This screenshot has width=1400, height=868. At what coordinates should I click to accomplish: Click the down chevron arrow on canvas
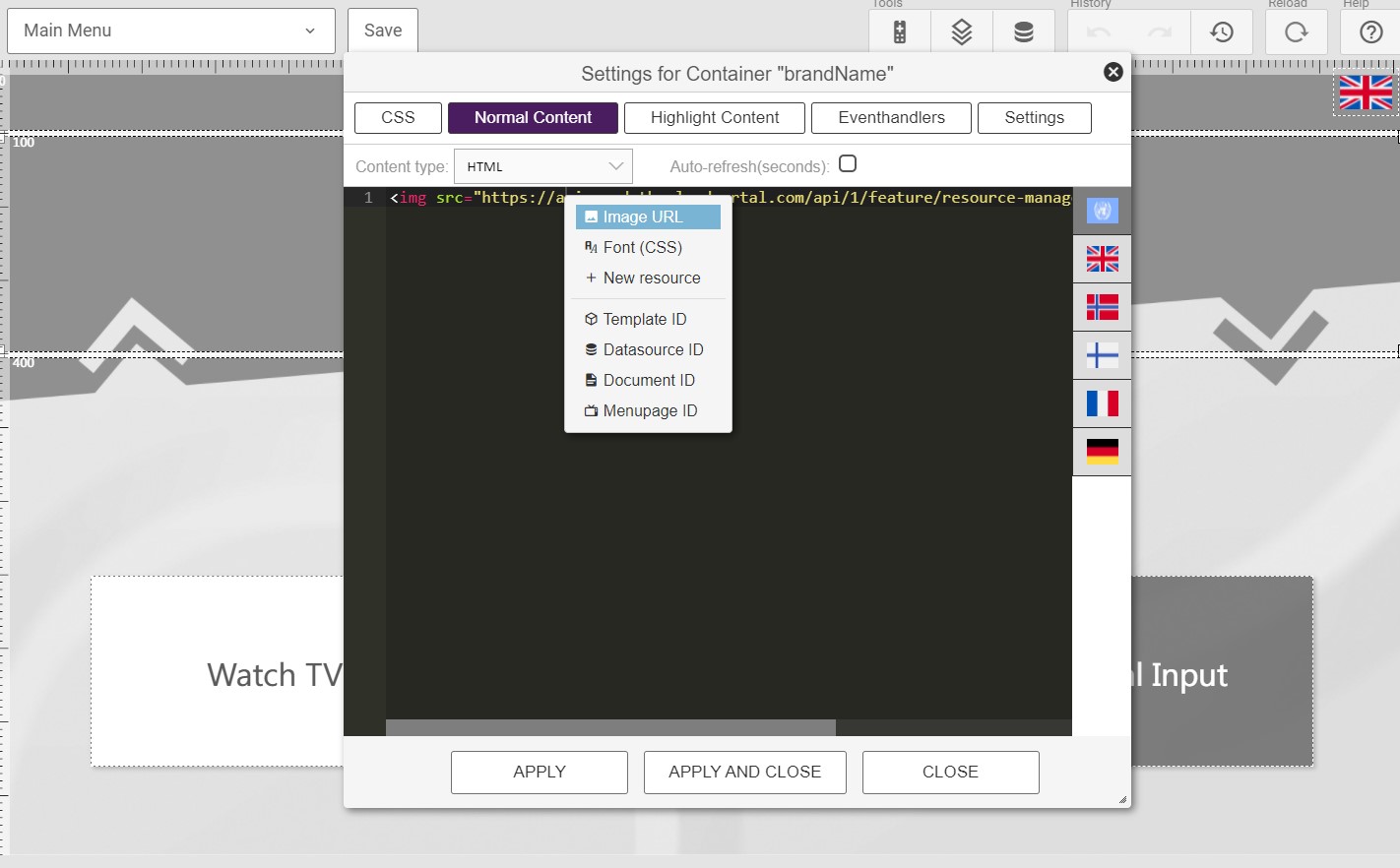click(x=1271, y=336)
